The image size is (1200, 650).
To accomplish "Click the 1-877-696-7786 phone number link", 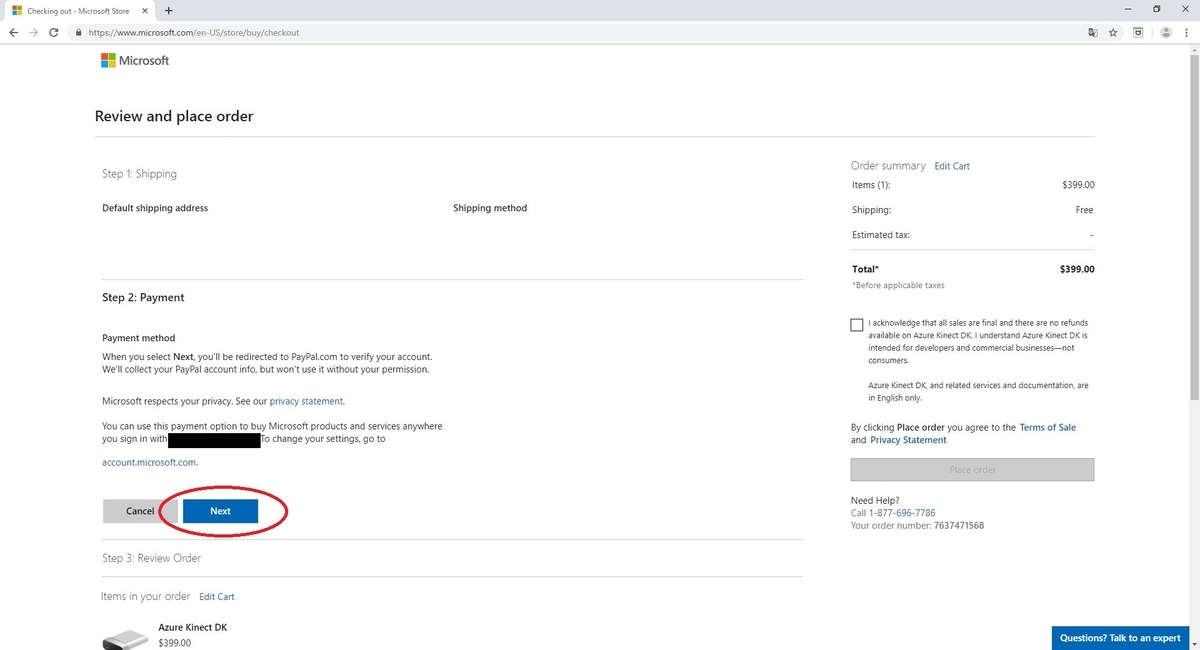I will coord(902,513).
